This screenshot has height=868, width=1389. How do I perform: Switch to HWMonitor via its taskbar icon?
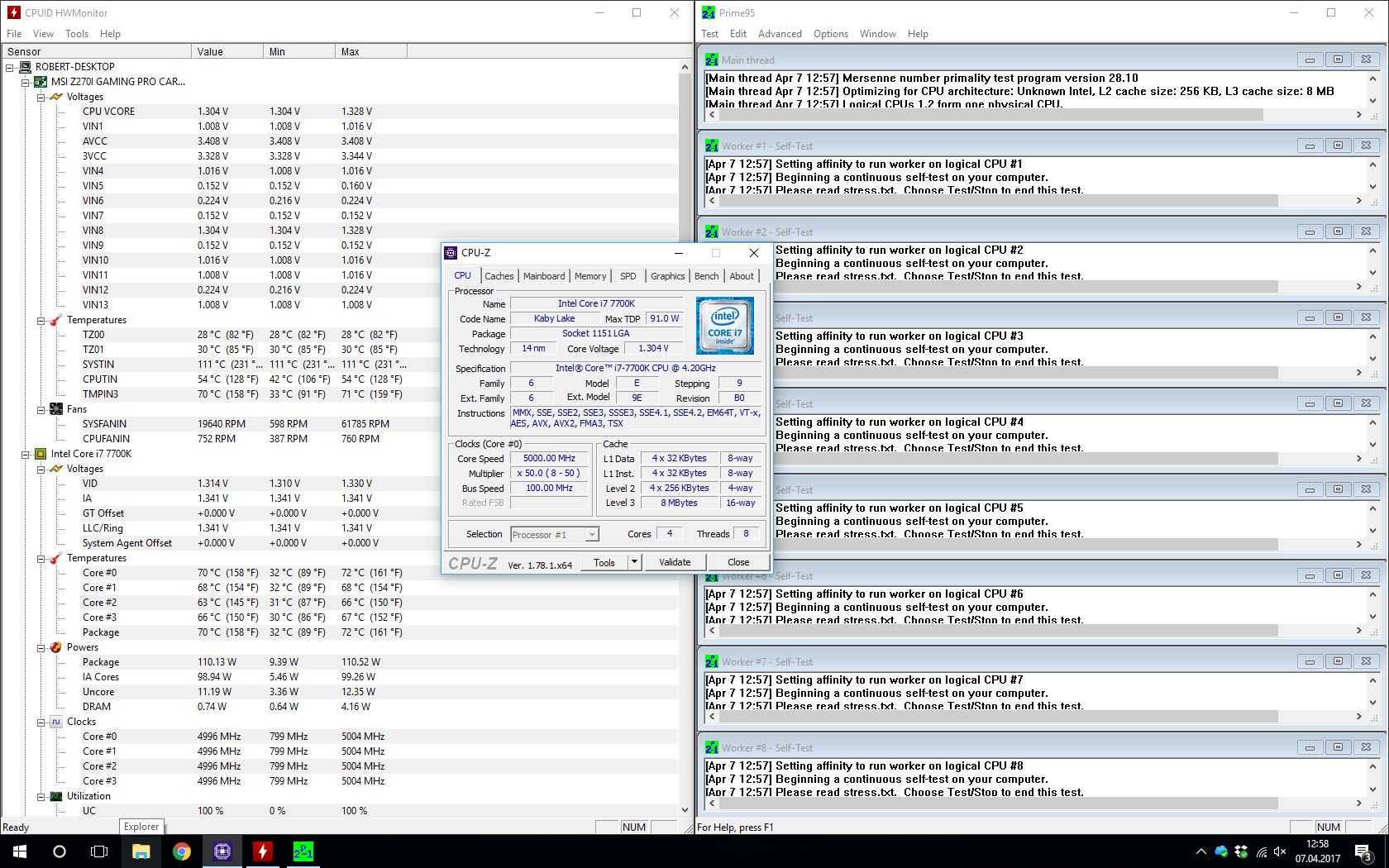tap(263, 851)
